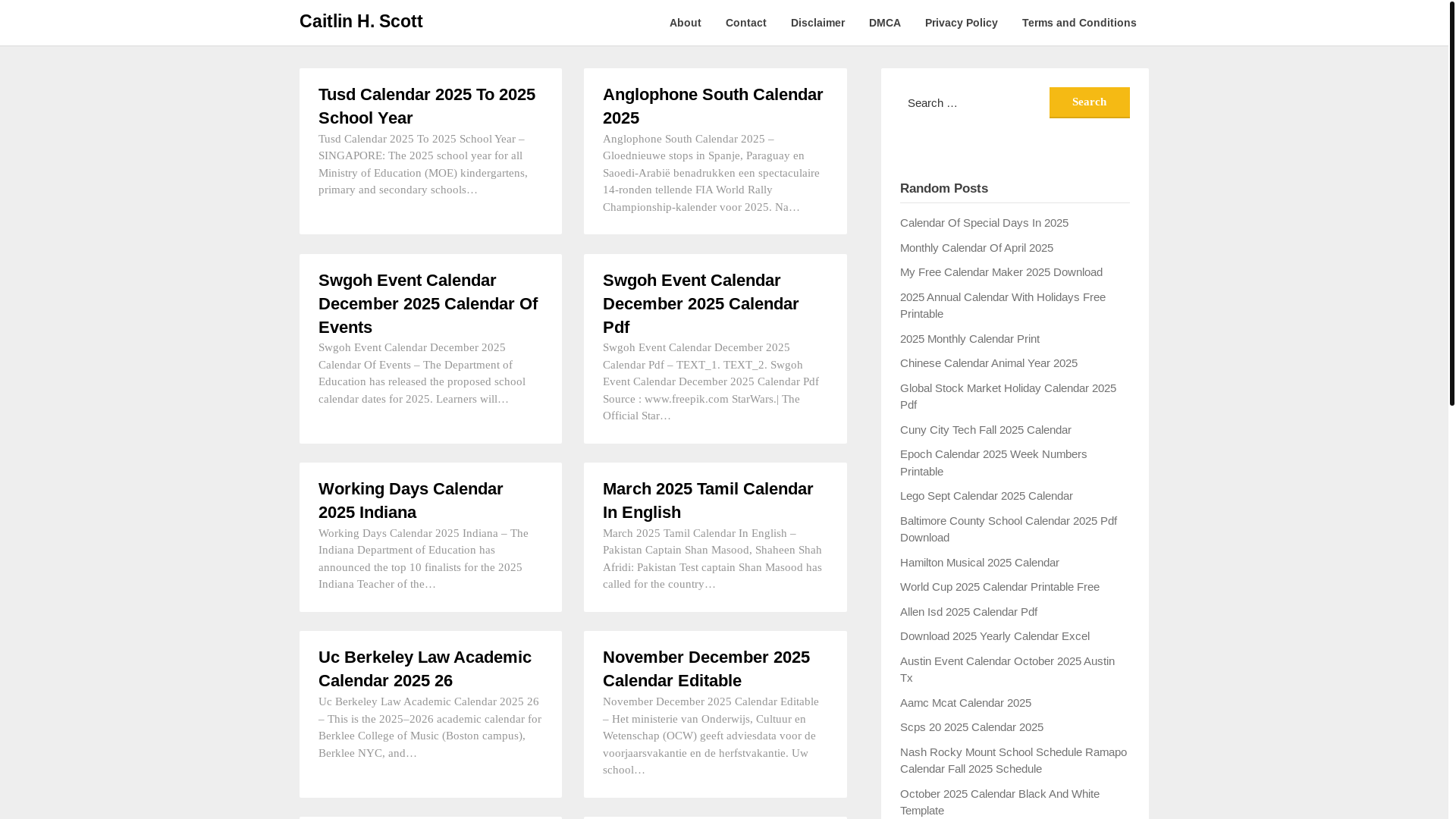Open Scps 20 2025 Calendar 2025
This screenshot has height=819, width=1456.
click(971, 727)
